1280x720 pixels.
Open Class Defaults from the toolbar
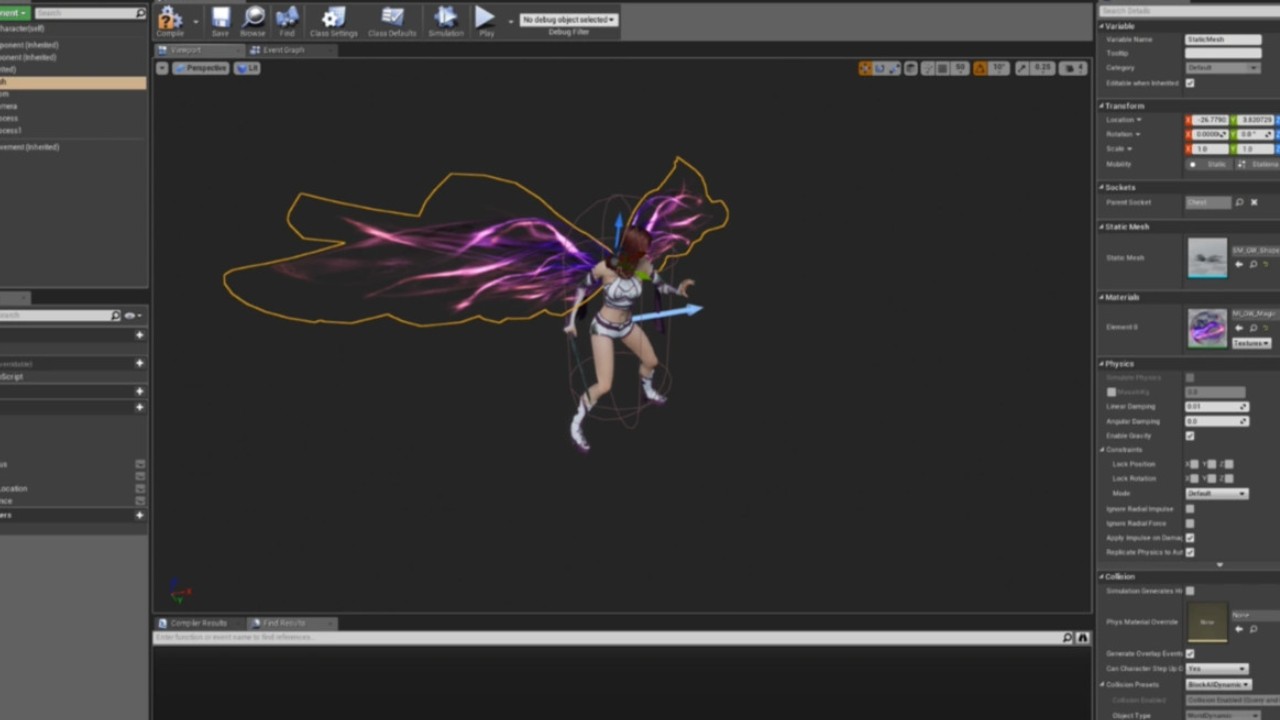[392, 20]
